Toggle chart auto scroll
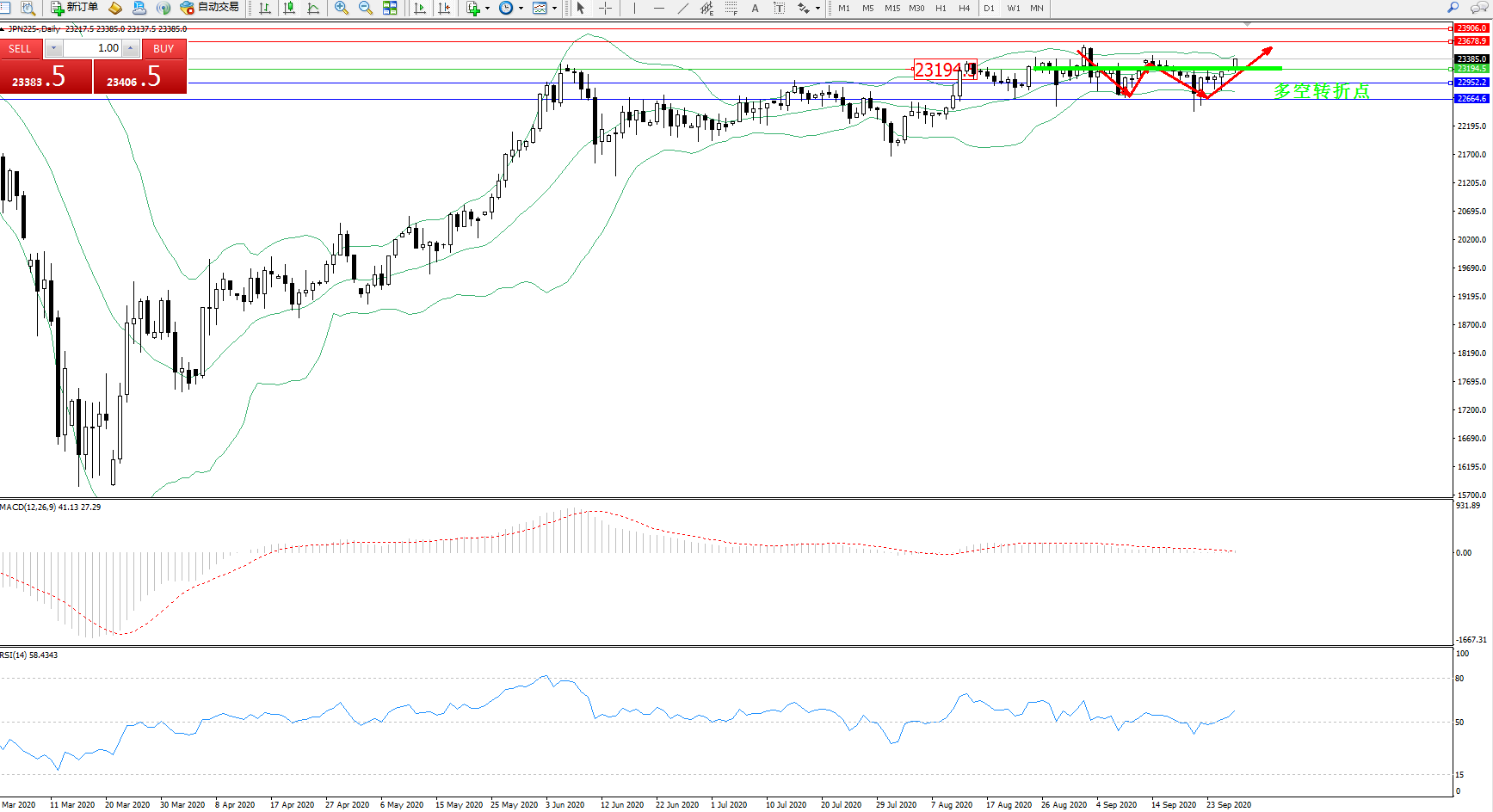This screenshot has height=812, width=1493. 419,8
